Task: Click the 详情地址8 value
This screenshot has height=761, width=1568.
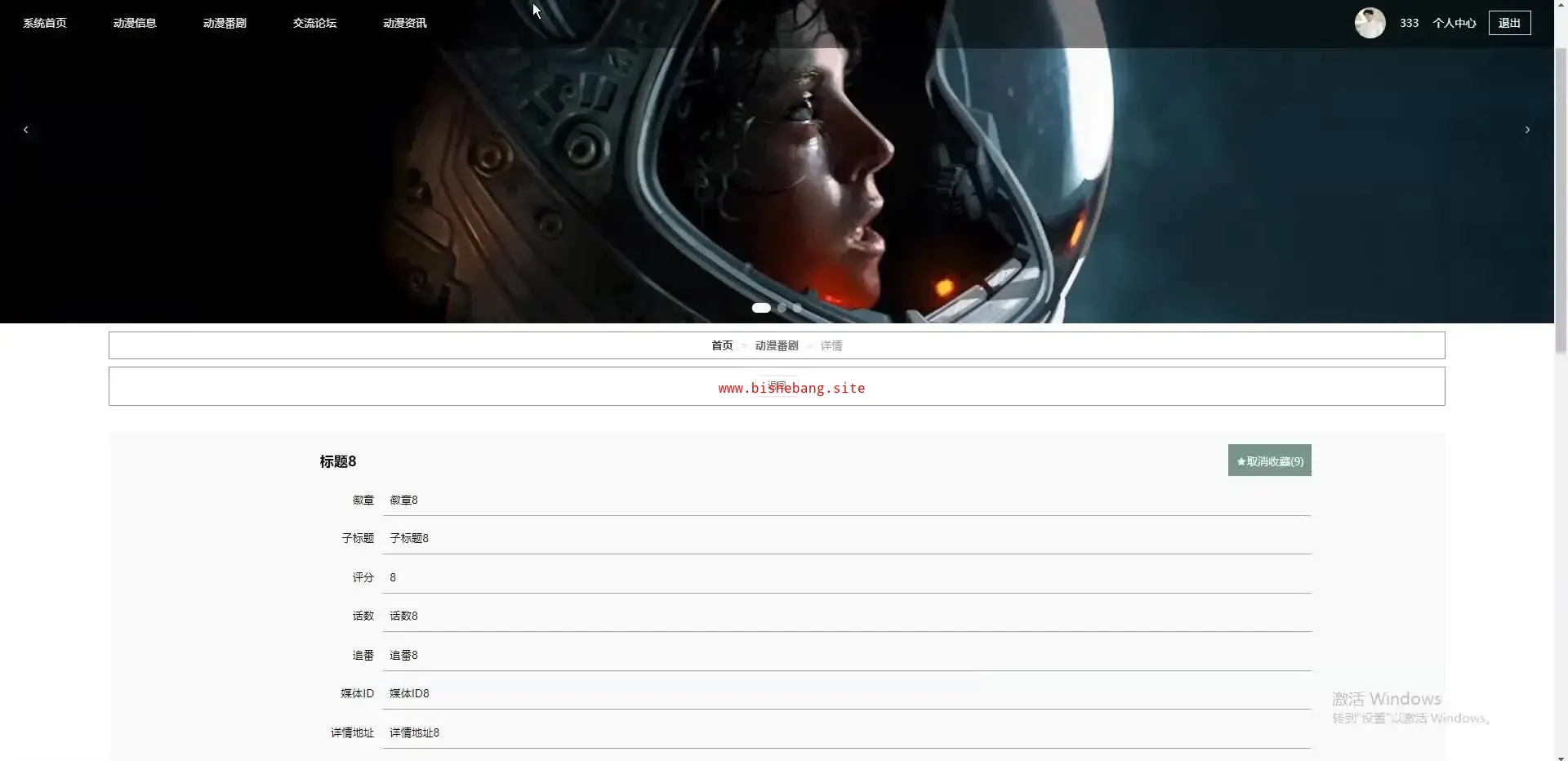Action: click(x=415, y=732)
